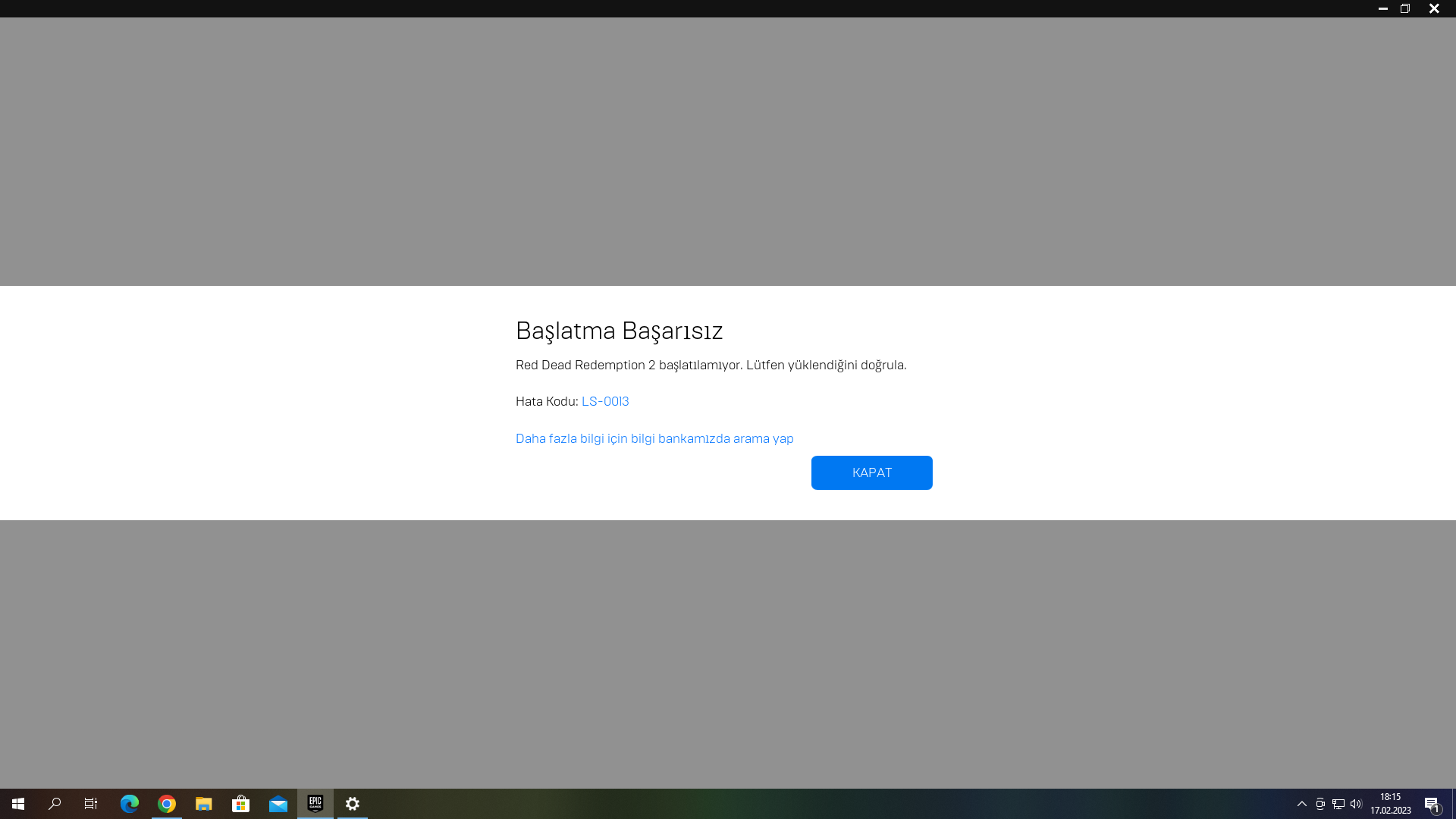This screenshot has height=819, width=1456.
Task: Select the Epic Games Launcher taskbar icon
Action: point(315,804)
